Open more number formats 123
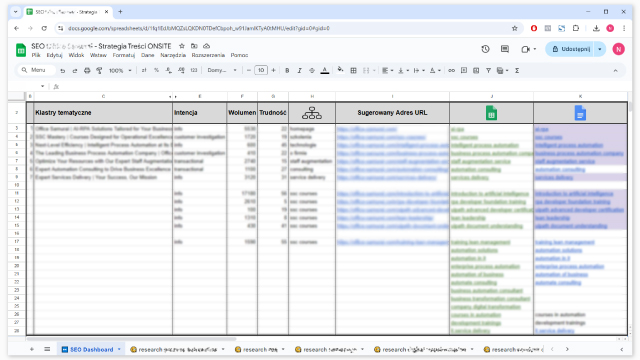 click(194, 70)
